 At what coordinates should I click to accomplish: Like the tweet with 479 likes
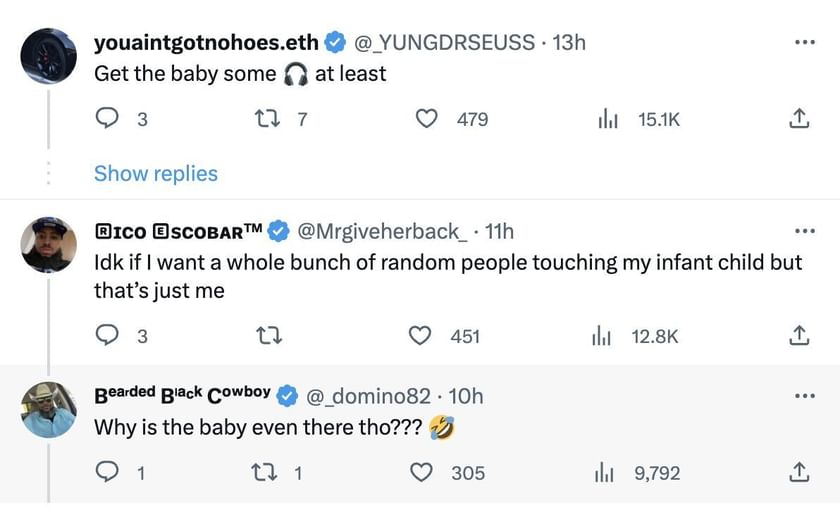coord(428,119)
